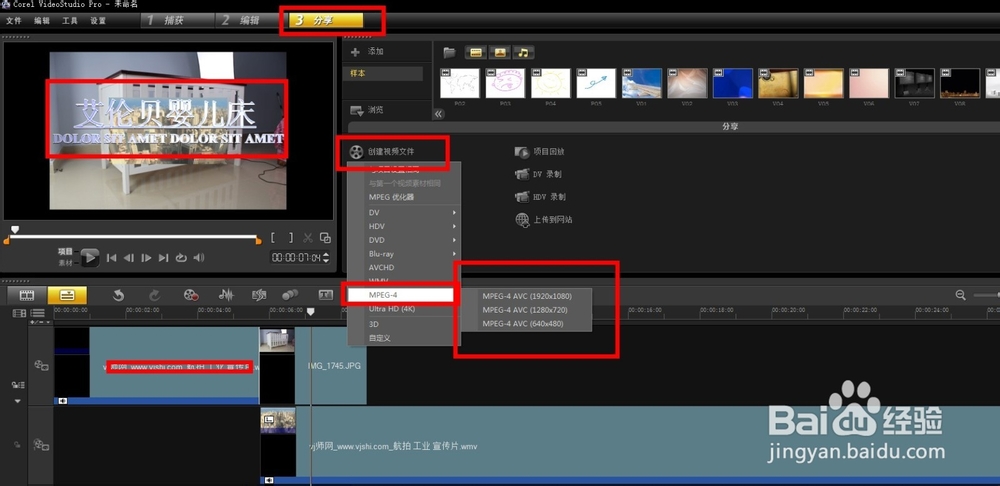
Task: Select V01 sky video thumbnail
Action: point(642,83)
